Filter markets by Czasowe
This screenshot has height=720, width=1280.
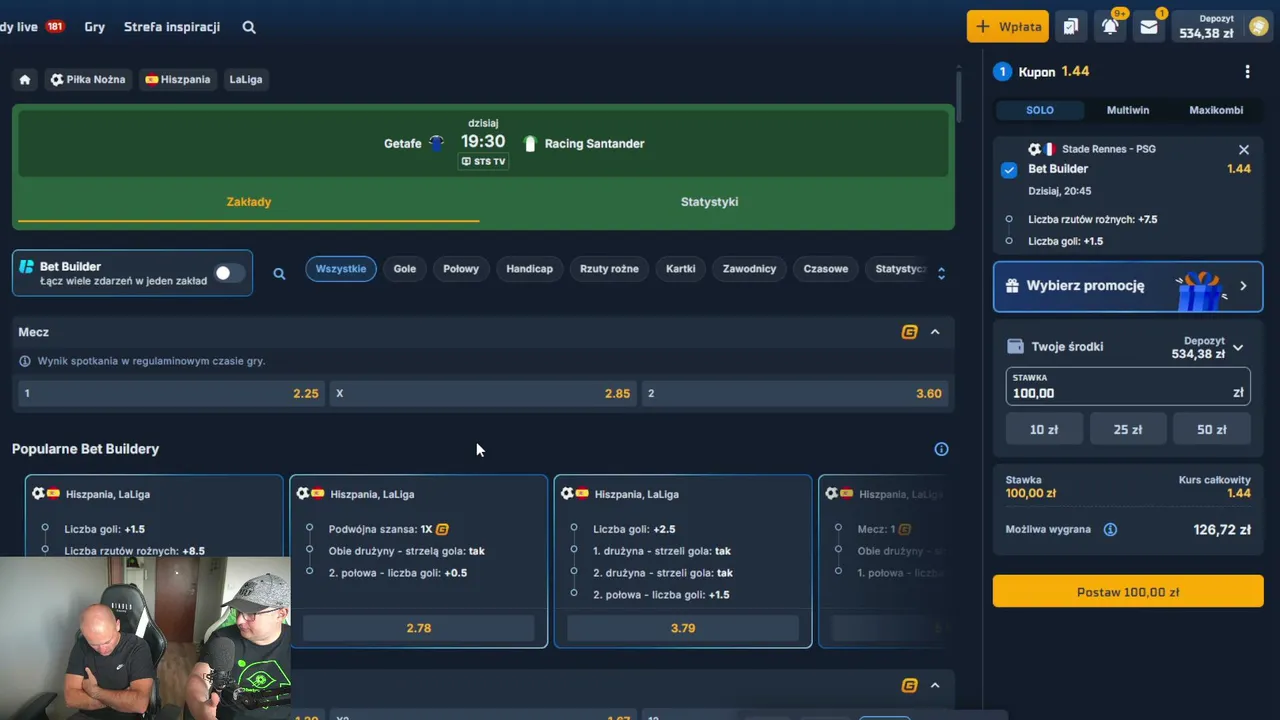[826, 269]
